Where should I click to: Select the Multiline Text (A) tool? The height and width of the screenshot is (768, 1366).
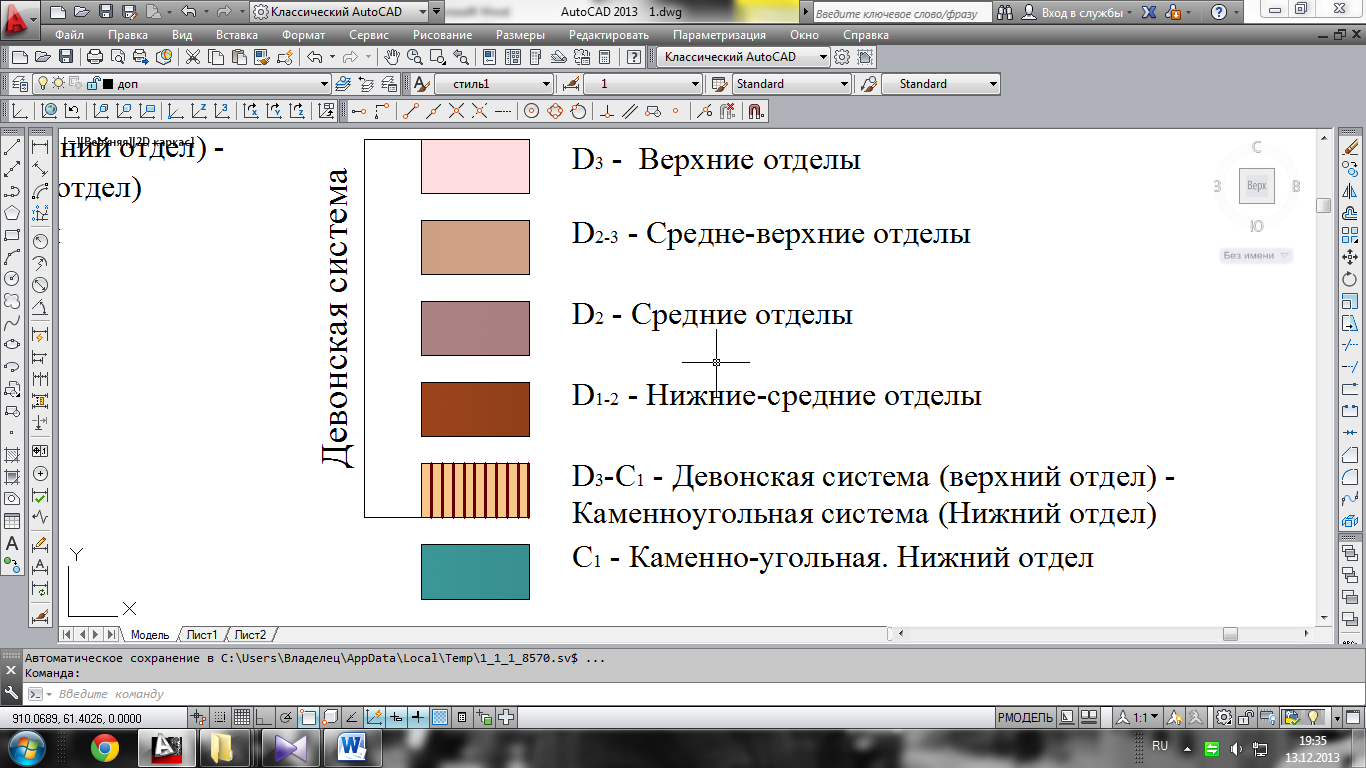coord(13,543)
